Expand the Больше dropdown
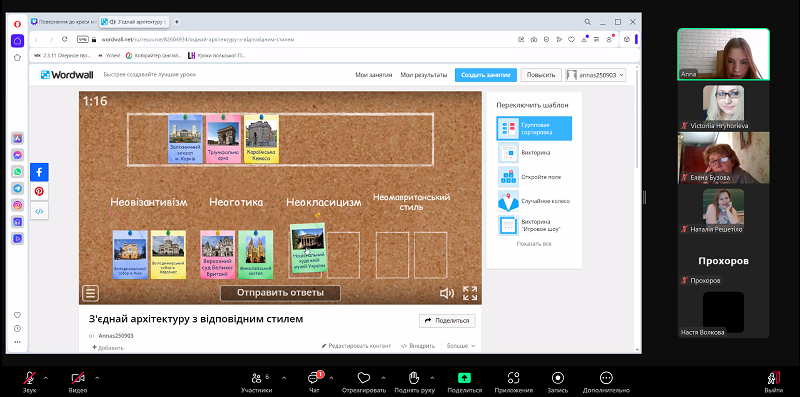This screenshot has height=397, width=800. [461, 345]
